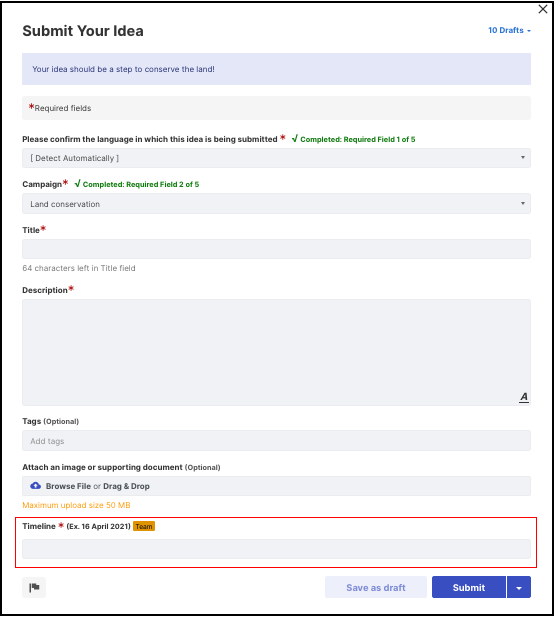Viewport: 555px width, 617px height.
Task: Click the Submit button
Action: [468, 587]
